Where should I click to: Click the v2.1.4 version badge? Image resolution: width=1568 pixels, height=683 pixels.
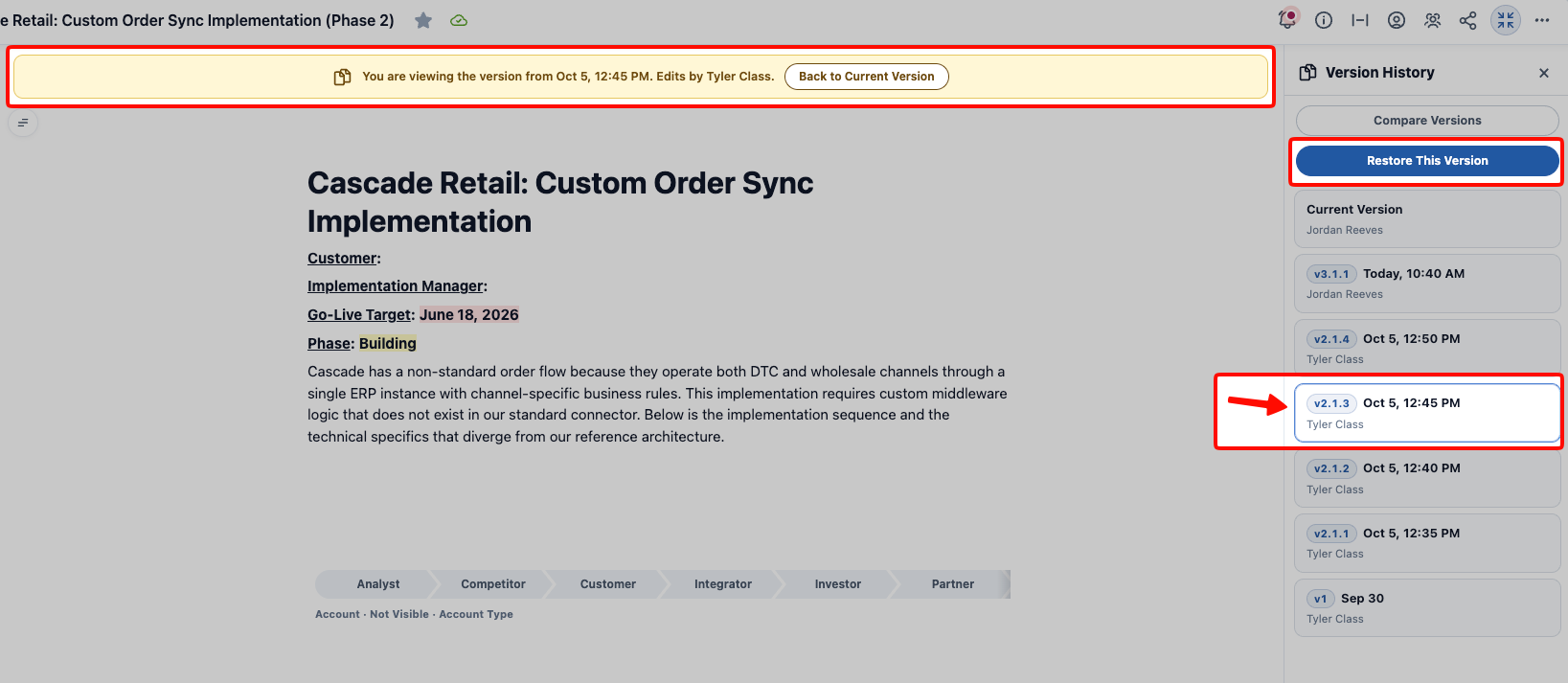point(1331,339)
